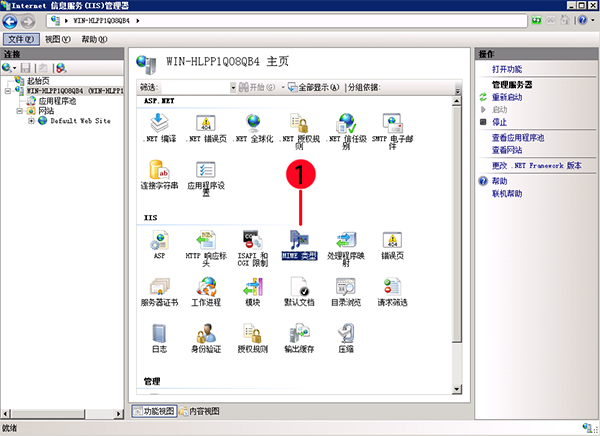The width and height of the screenshot is (600, 436).
Task: Open the 目录浏览 feature icon
Action: click(x=346, y=292)
